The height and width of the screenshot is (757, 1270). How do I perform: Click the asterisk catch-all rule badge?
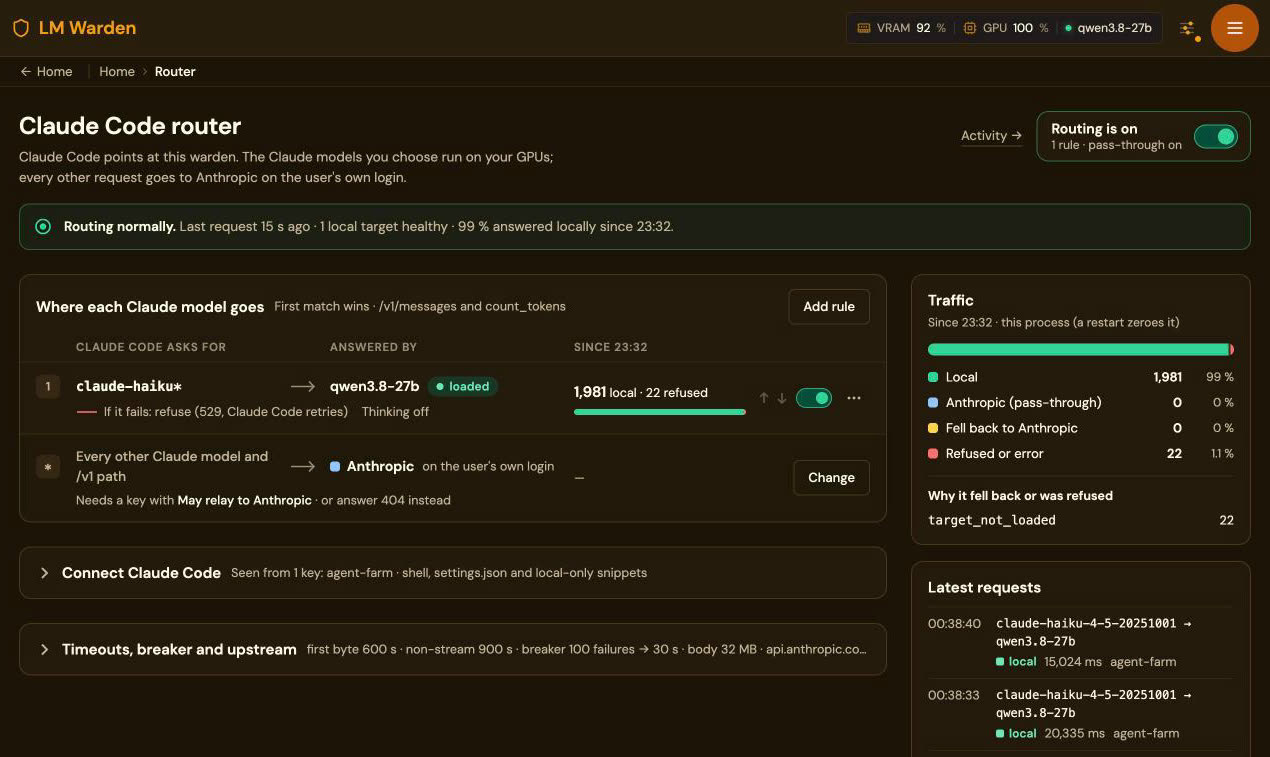(x=48, y=466)
